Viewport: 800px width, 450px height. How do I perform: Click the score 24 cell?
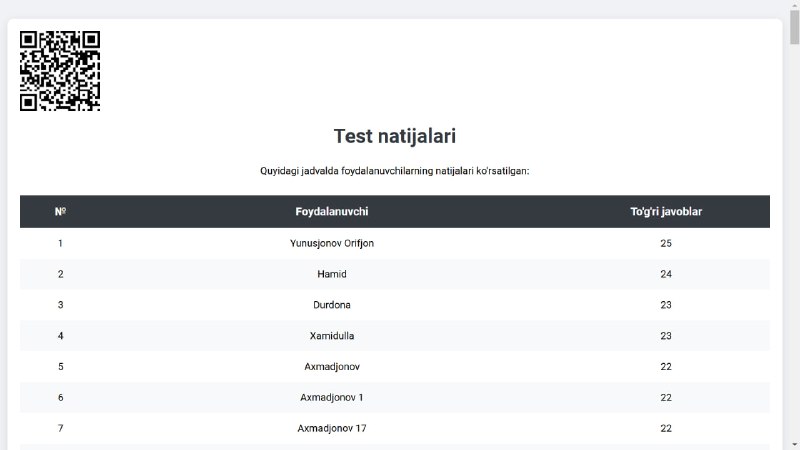coord(666,274)
